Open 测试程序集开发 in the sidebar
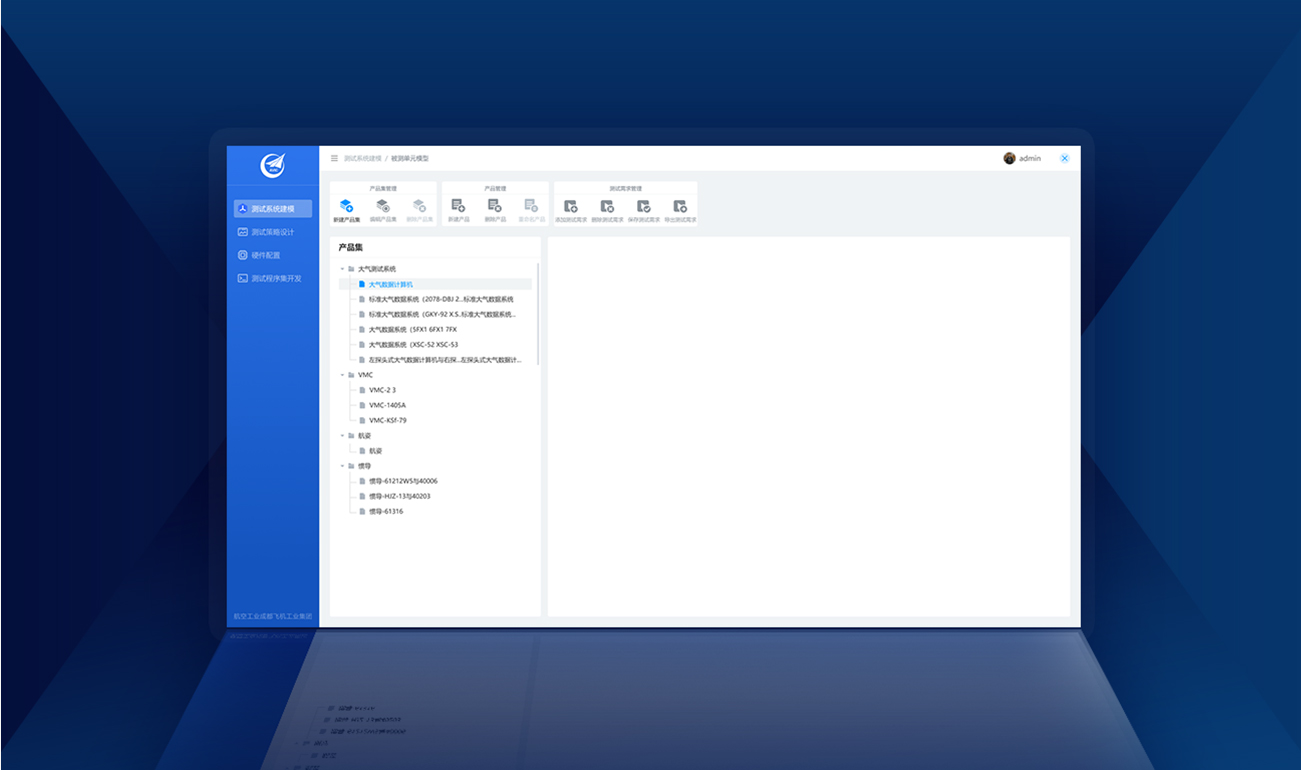 (x=275, y=278)
